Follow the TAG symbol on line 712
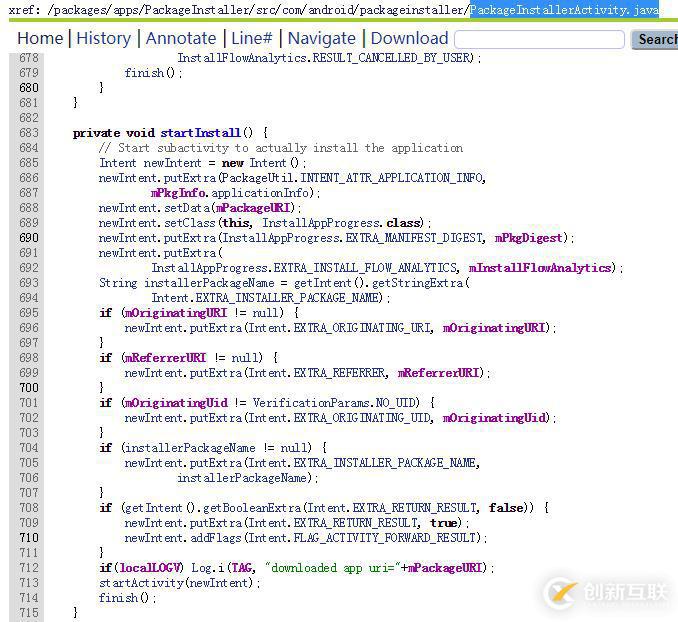 click(x=242, y=567)
